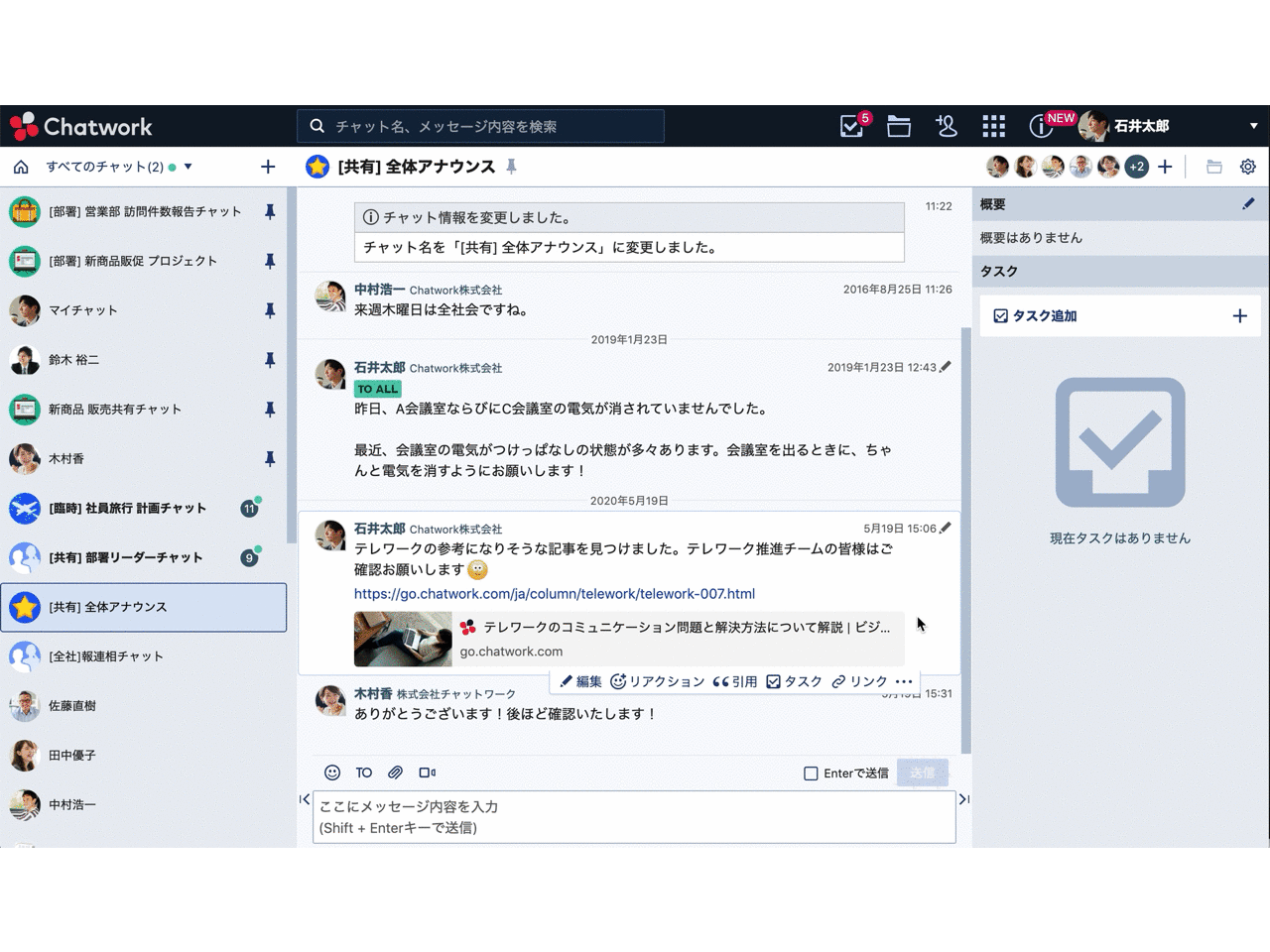This screenshot has height=952, width=1270.
Task: Click the 全体アナウンス star chat icon in header
Action: point(317,167)
